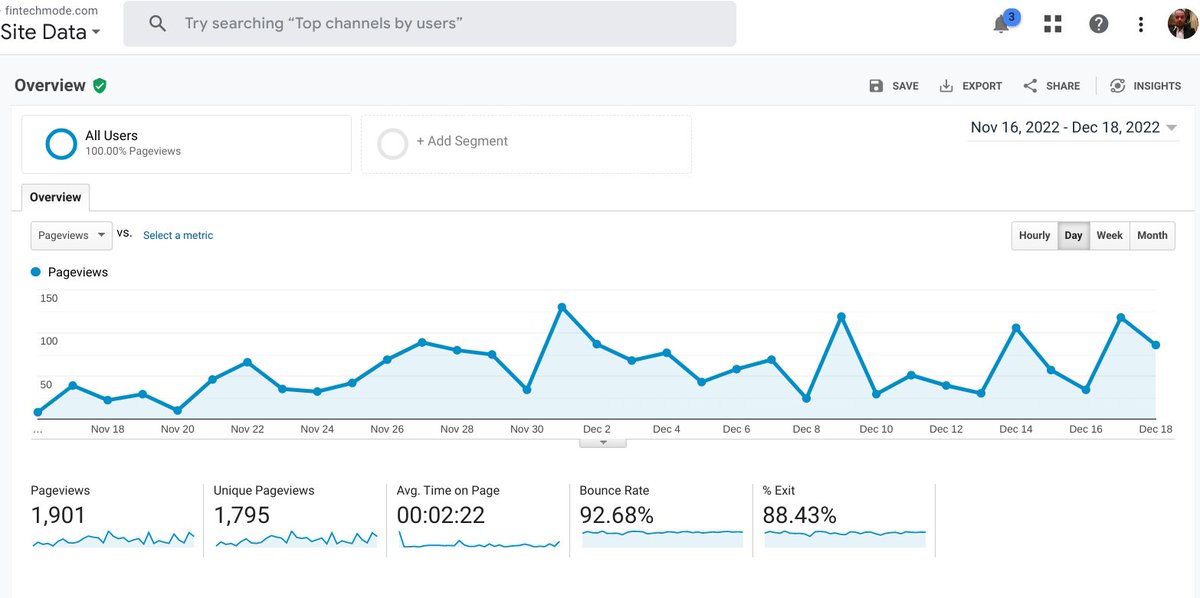Open the three-dot more options menu

(1141, 23)
